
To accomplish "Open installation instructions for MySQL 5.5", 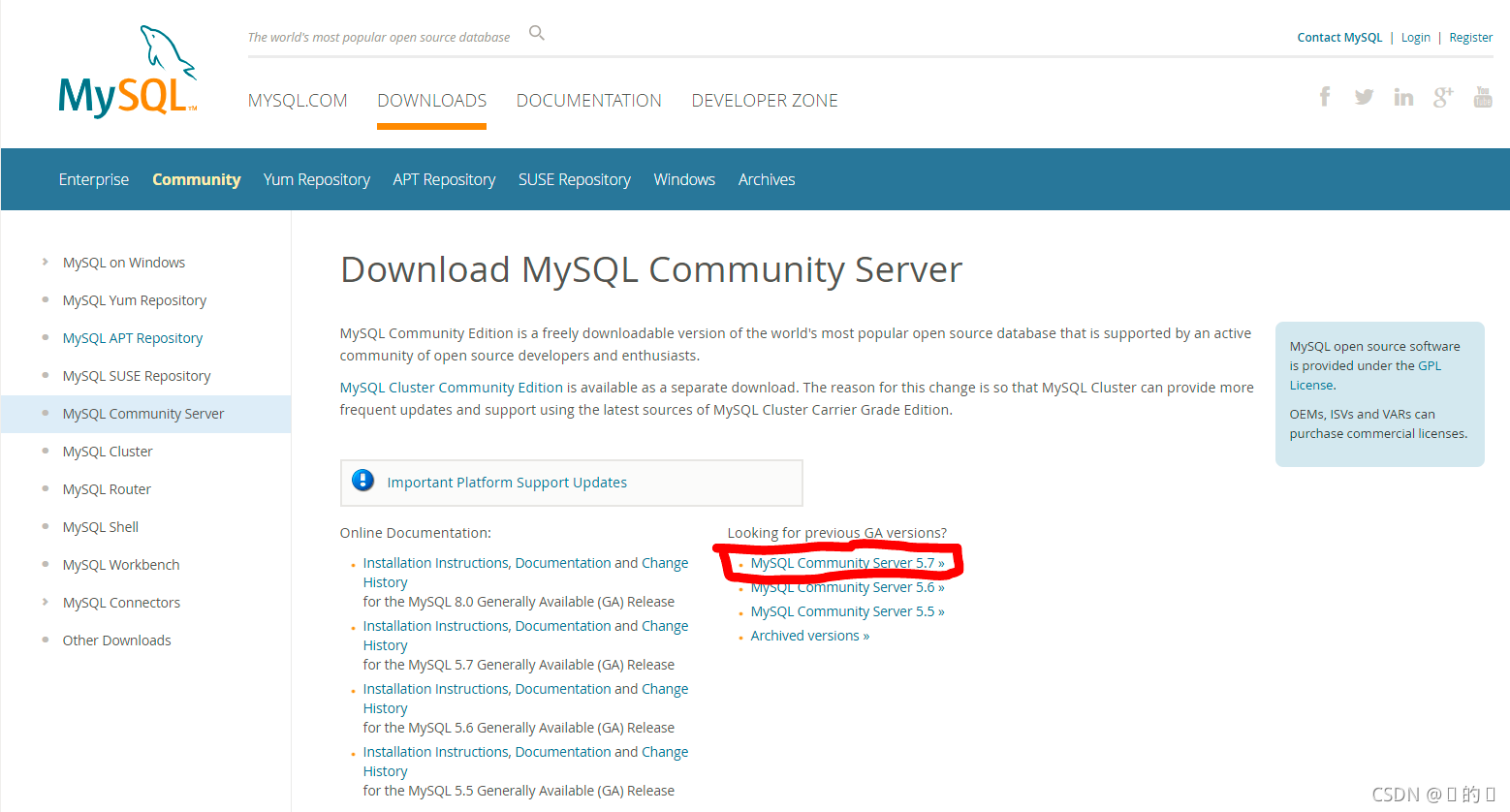I will coord(525,762).
